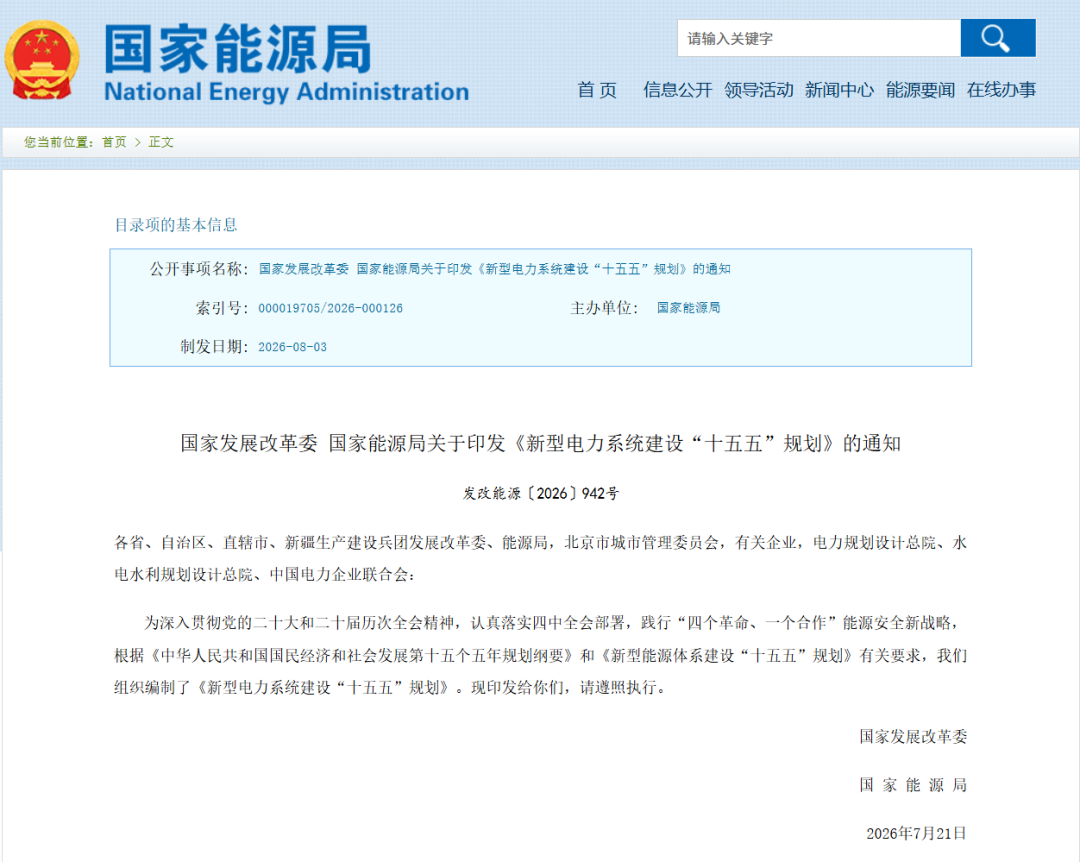Click the signature 国家发展改革委

coord(913,737)
